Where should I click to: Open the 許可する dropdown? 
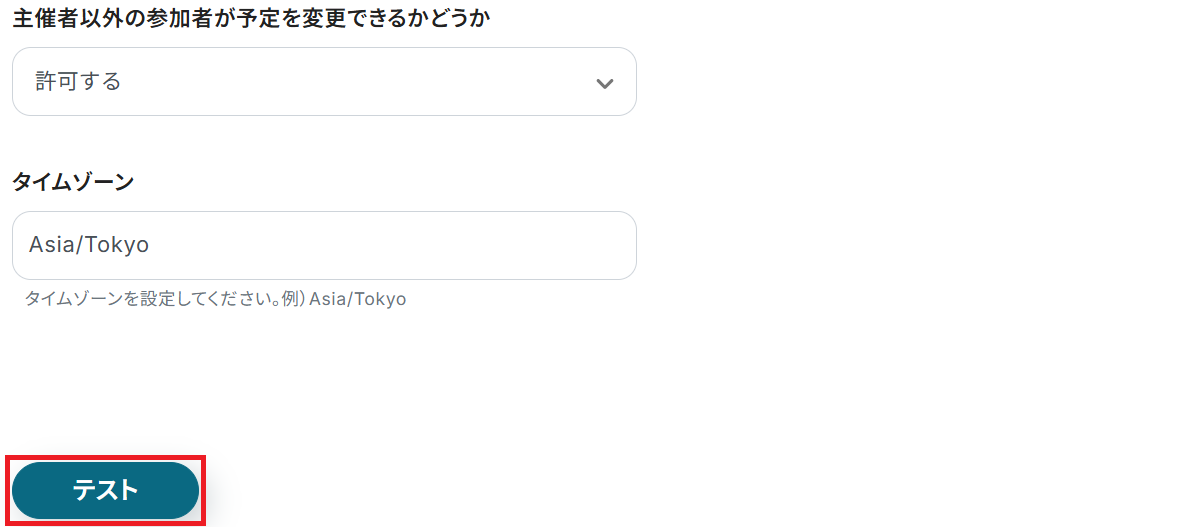[323, 82]
